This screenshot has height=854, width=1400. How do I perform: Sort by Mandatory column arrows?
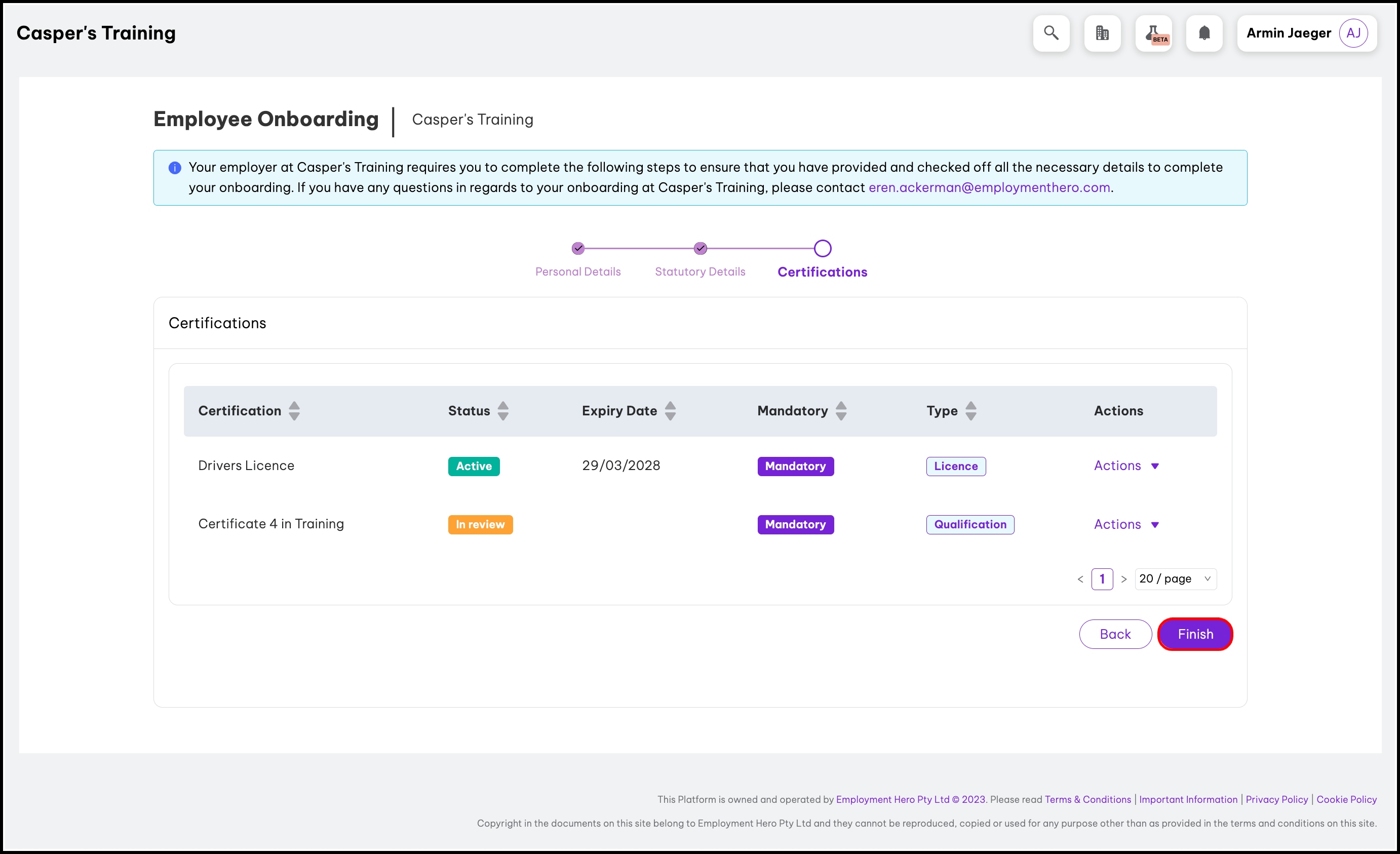click(841, 411)
